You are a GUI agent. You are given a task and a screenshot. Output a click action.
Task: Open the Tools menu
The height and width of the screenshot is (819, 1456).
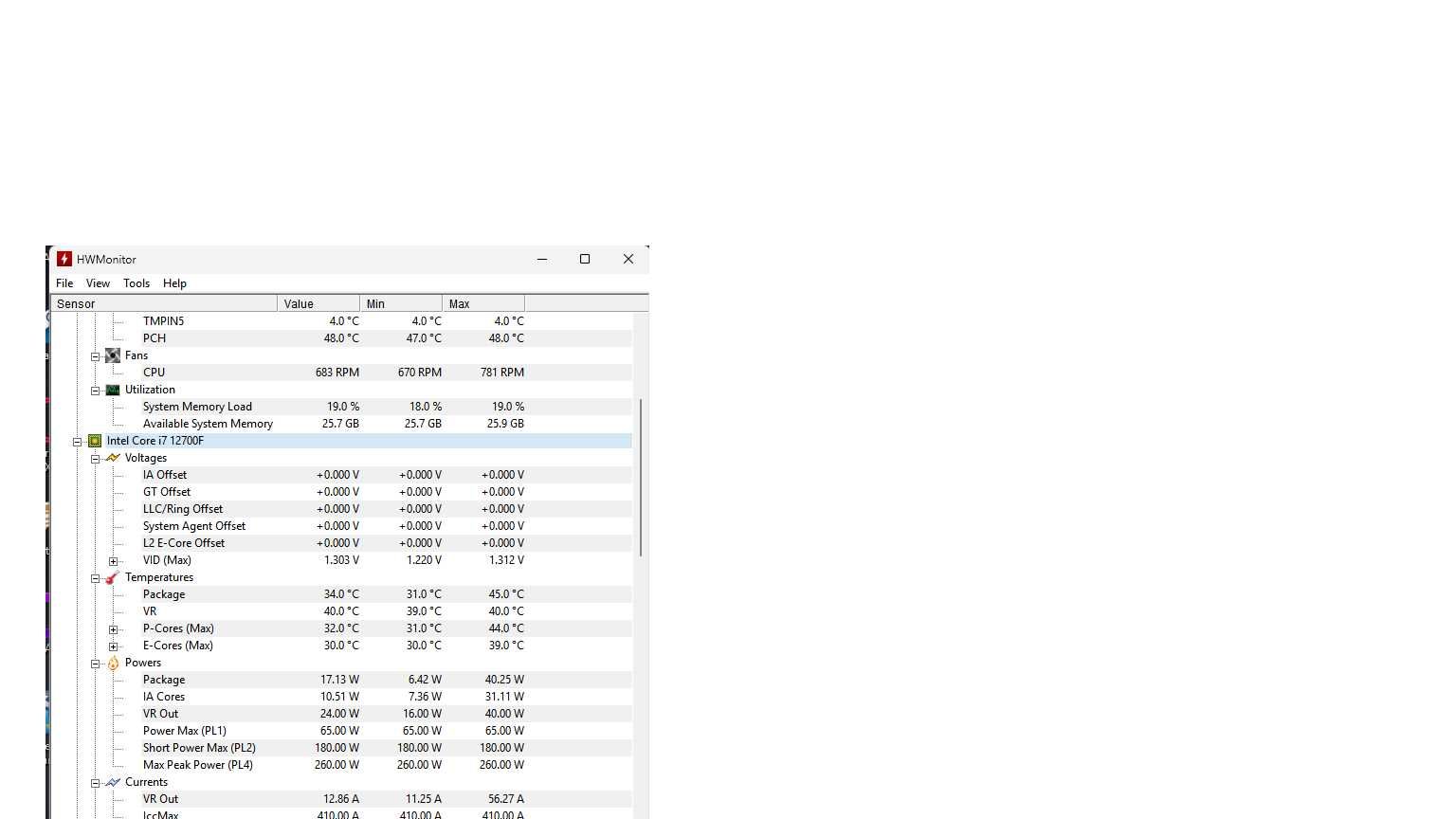136,283
